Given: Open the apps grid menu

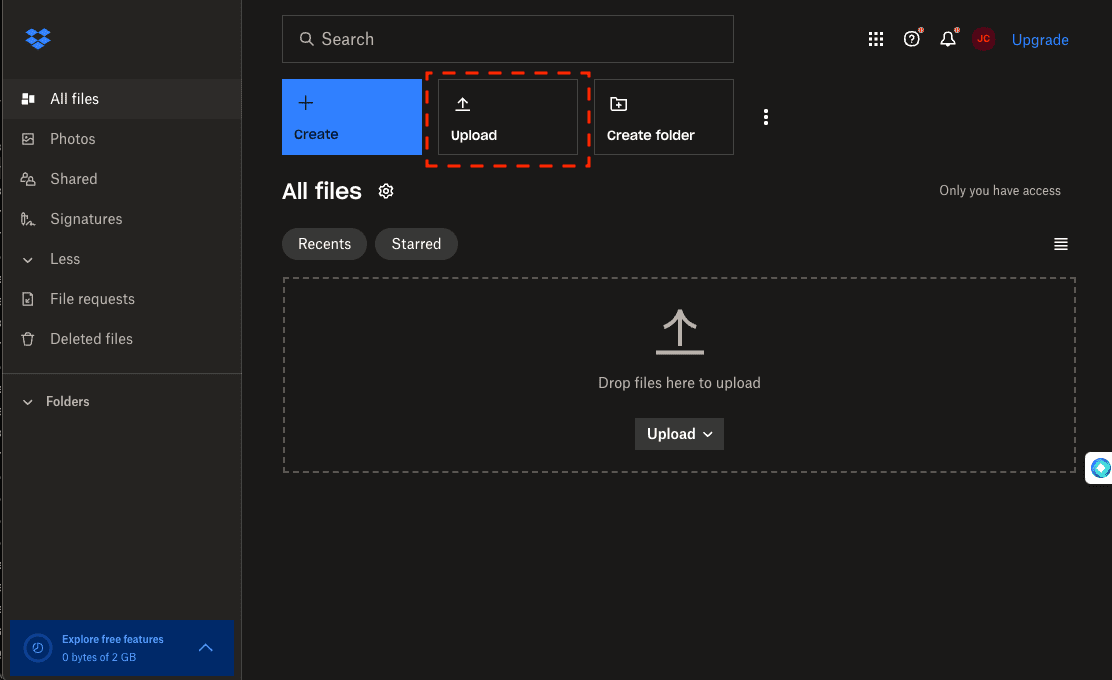Looking at the screenshot, I should pos(876,39).
